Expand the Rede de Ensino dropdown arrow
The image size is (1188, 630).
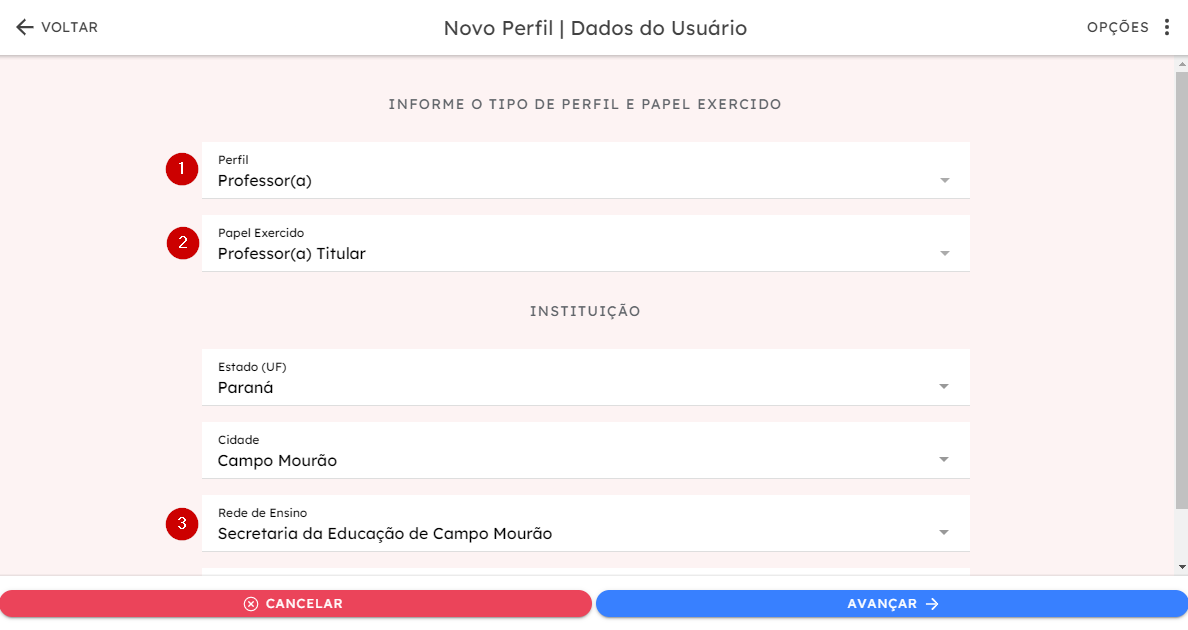[944, 532]
